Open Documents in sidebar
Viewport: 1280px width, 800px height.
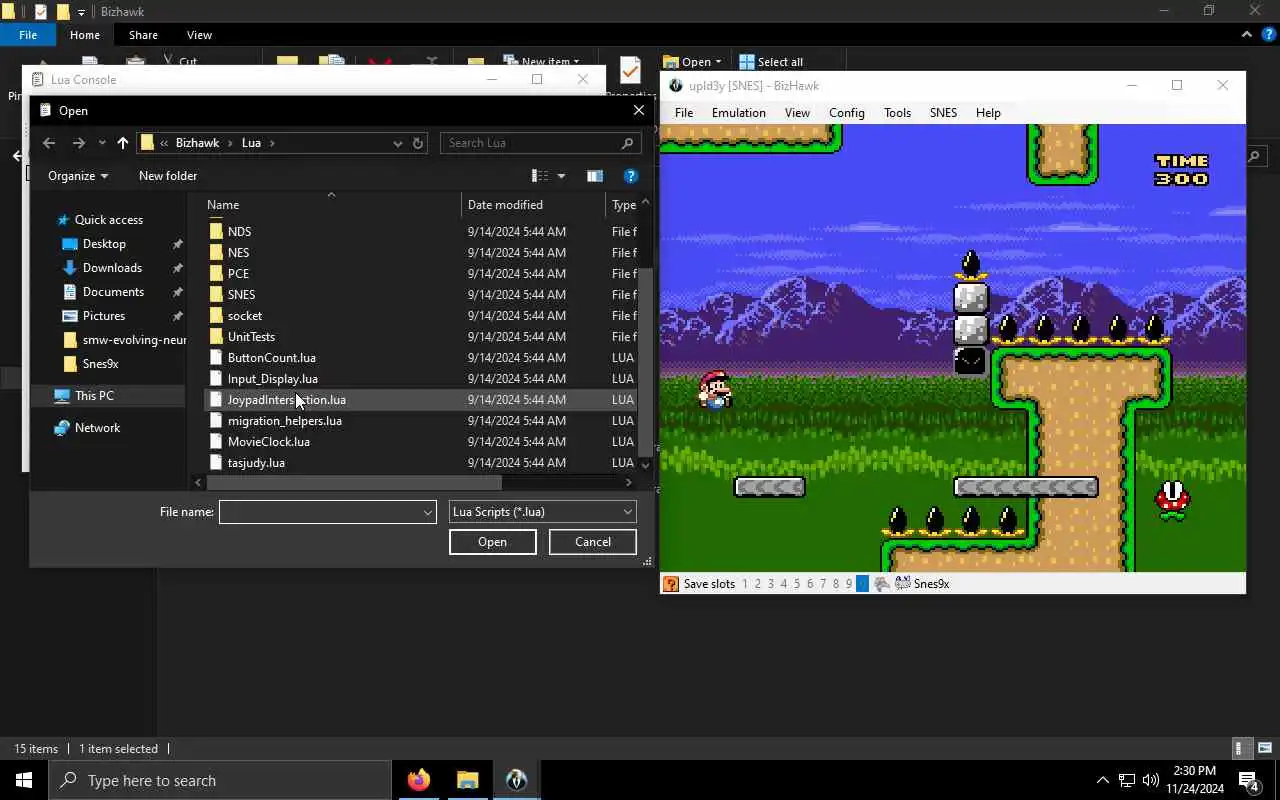click(x=113, y=292)
